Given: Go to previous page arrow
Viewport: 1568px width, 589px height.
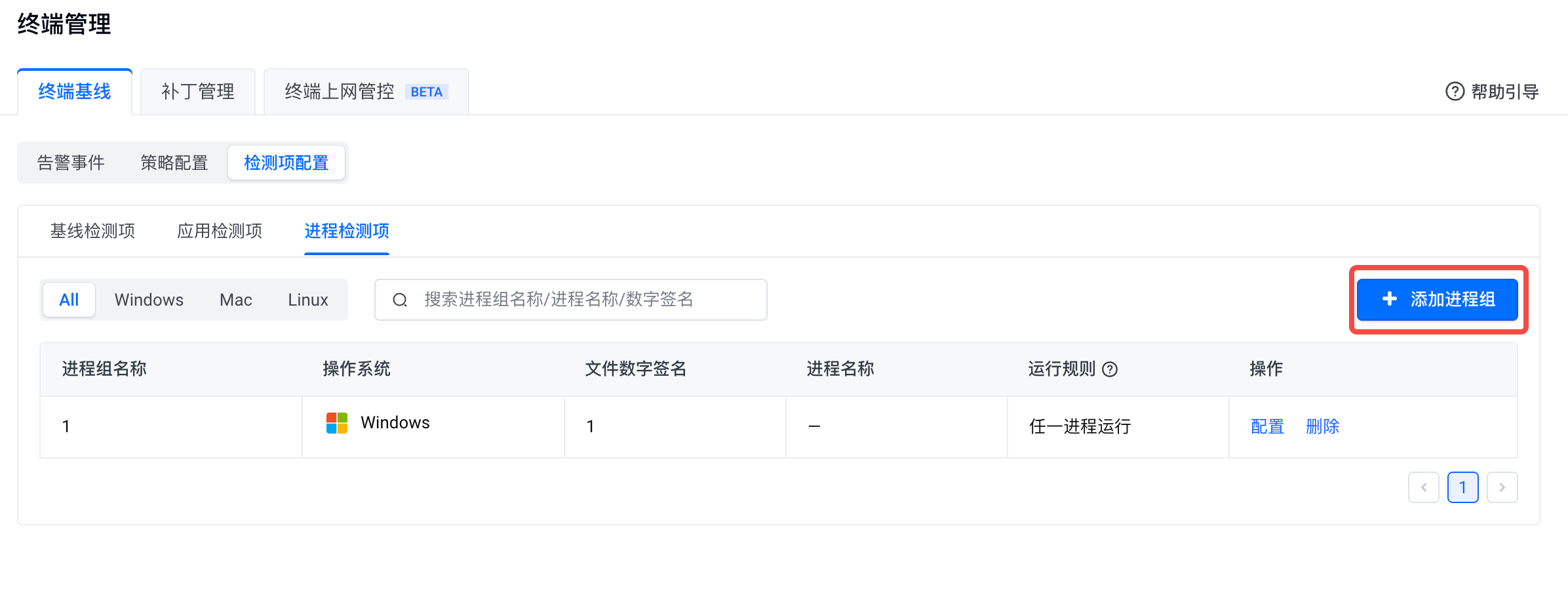Looking at the screenshot, I should [x=1423, y=487].
